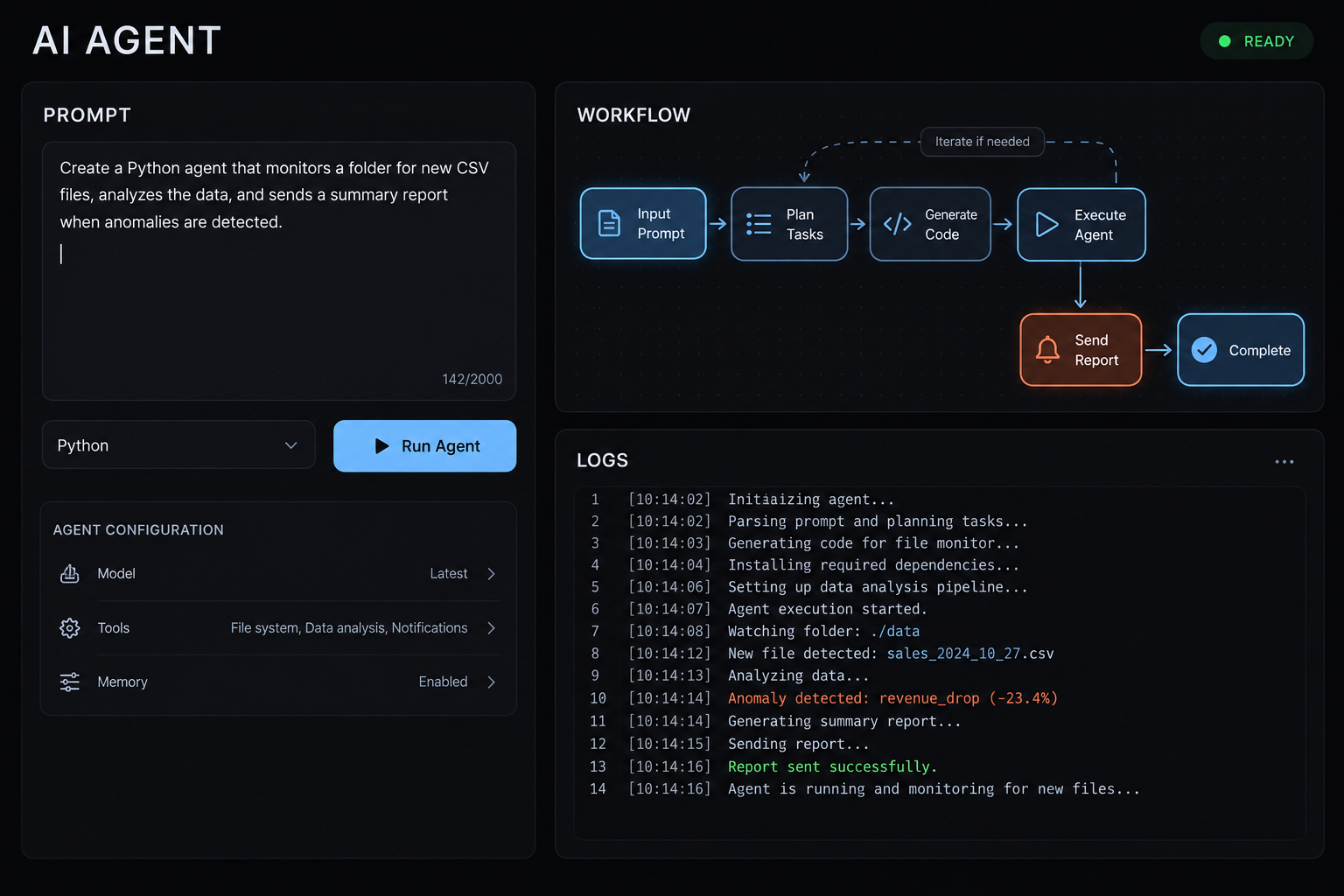Open the Logs three-dot options menu
Screen dimensions: 1344x896
coord(1284,461)
